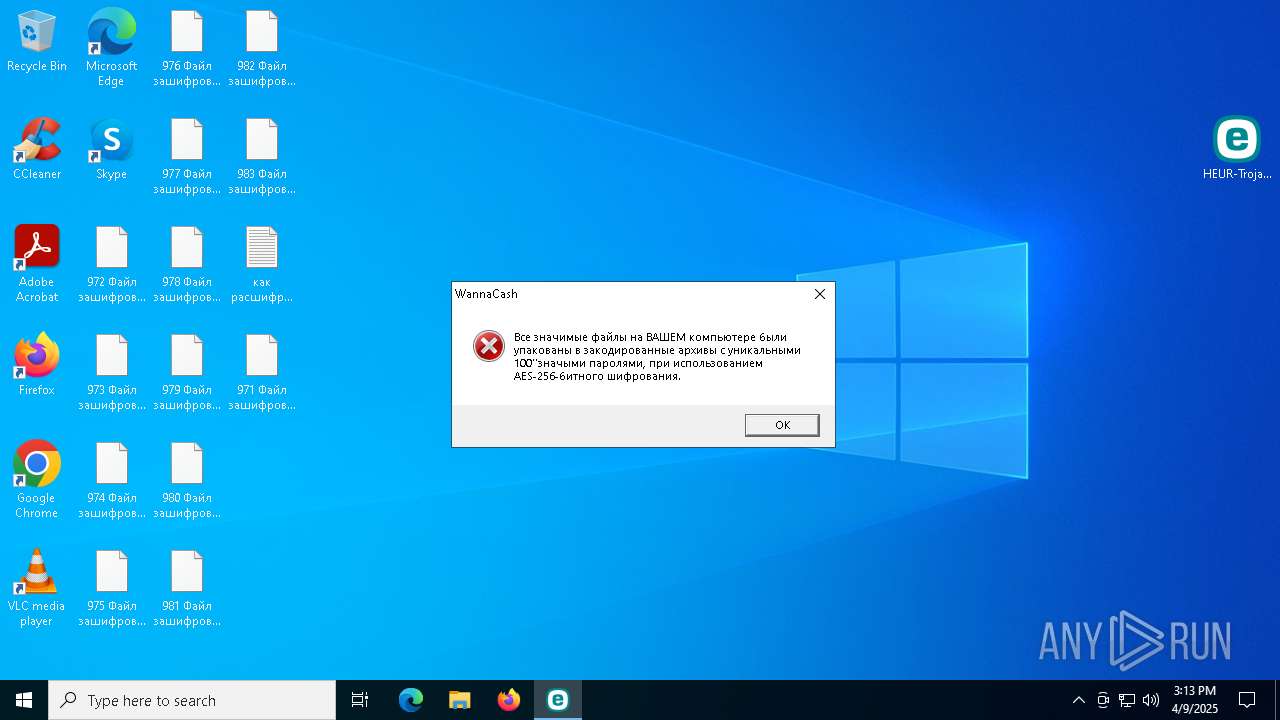Select the HEUR-Troja... desktop icon
The image size is (1280, 720).
coord(1237,148)
